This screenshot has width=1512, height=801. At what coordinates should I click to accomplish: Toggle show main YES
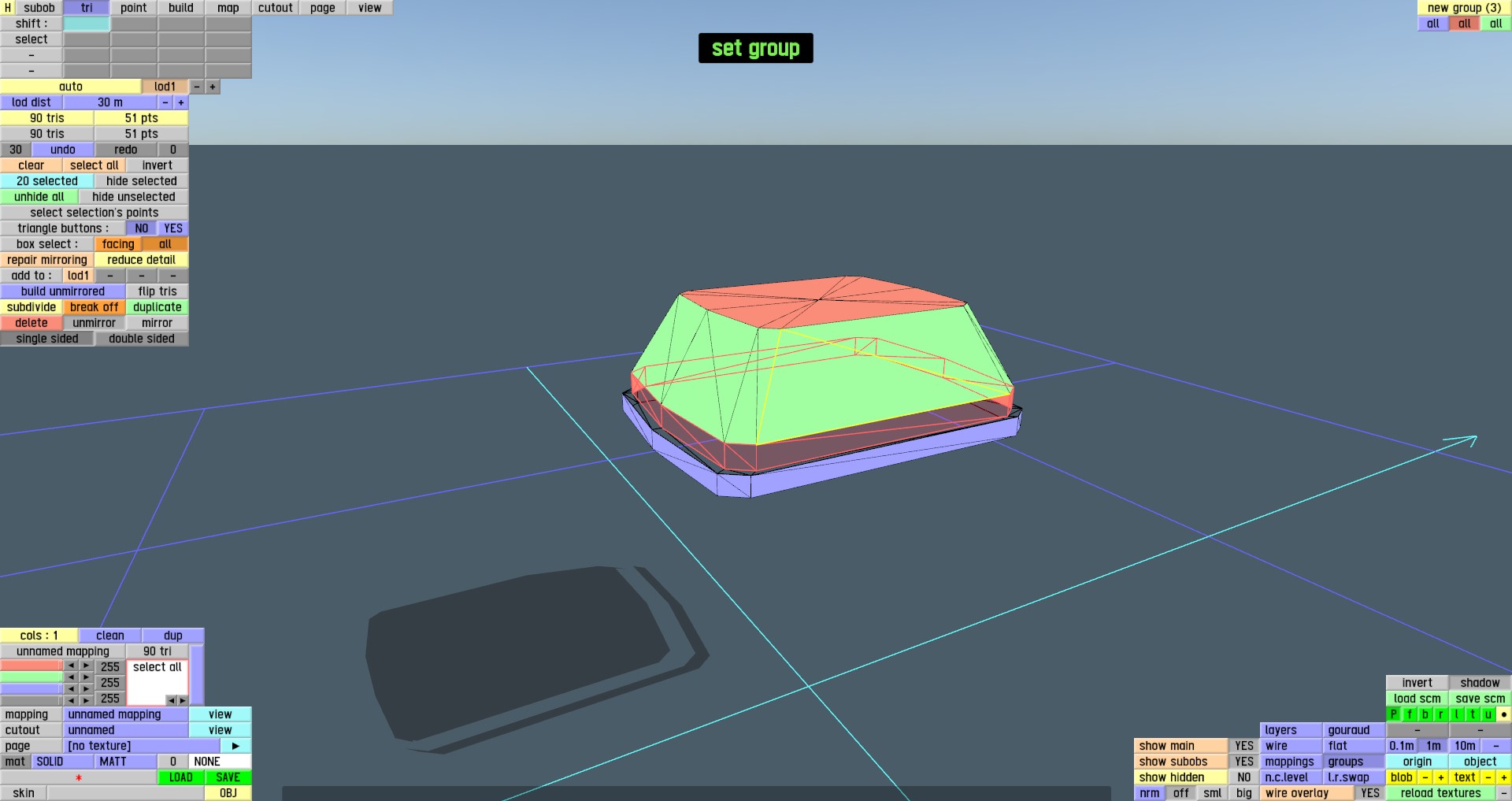[x=1244, y=746]
